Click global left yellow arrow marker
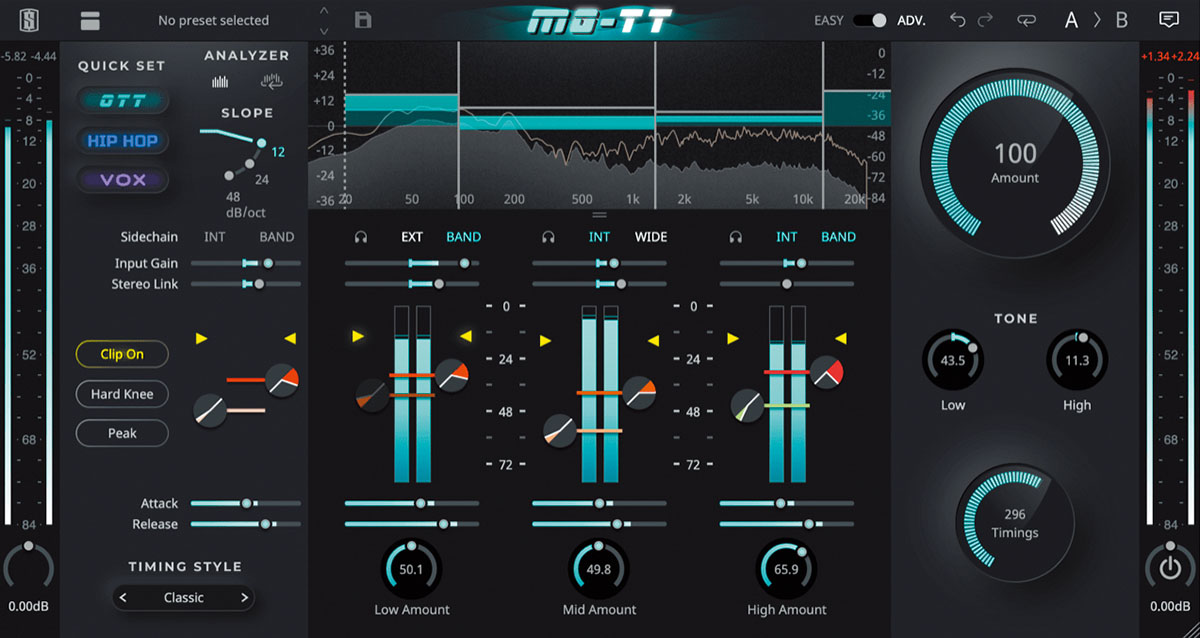 tap(203, 339)
